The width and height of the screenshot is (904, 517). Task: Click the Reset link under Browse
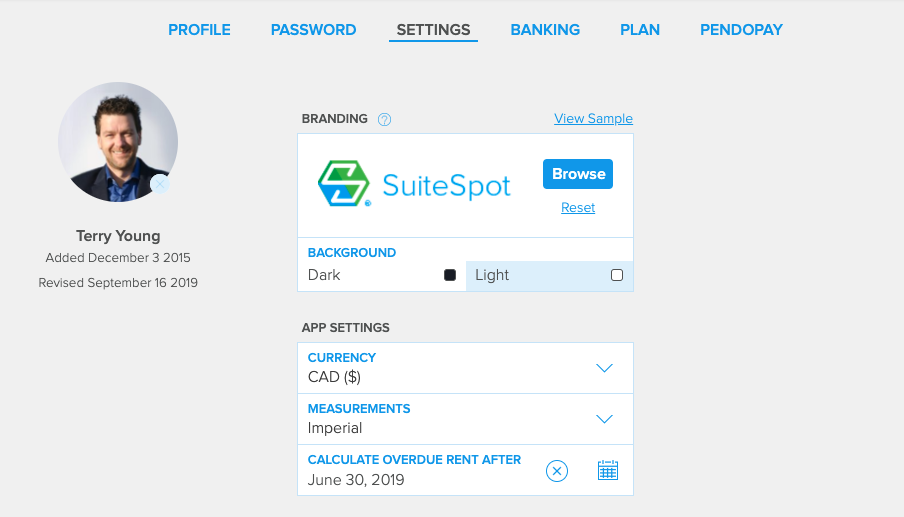tap(578, 207)
